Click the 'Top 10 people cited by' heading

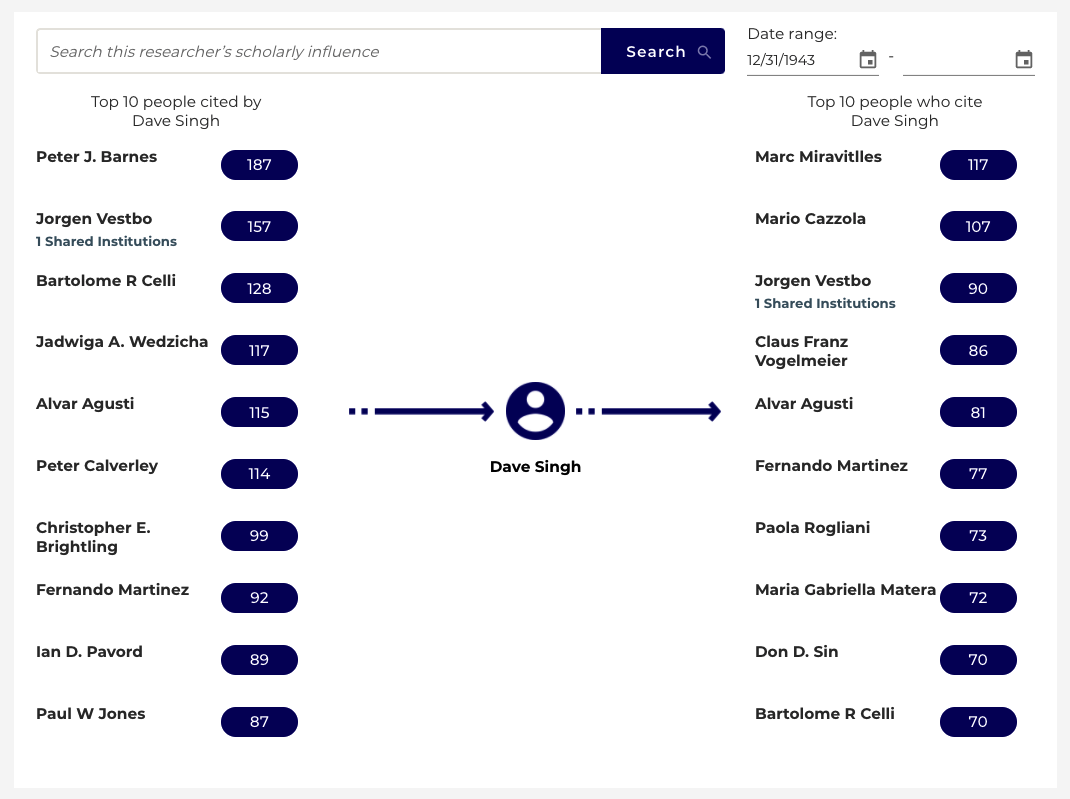tap(176, 111)
